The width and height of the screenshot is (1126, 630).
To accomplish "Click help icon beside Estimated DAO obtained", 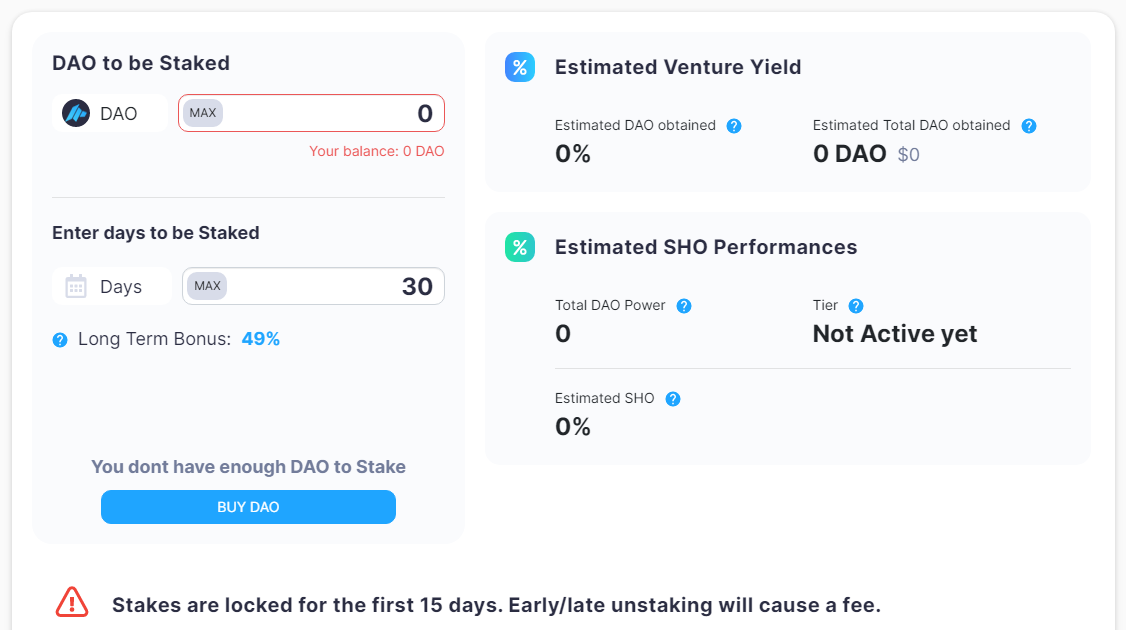I will pyautogui.click(x=734, y=126).
